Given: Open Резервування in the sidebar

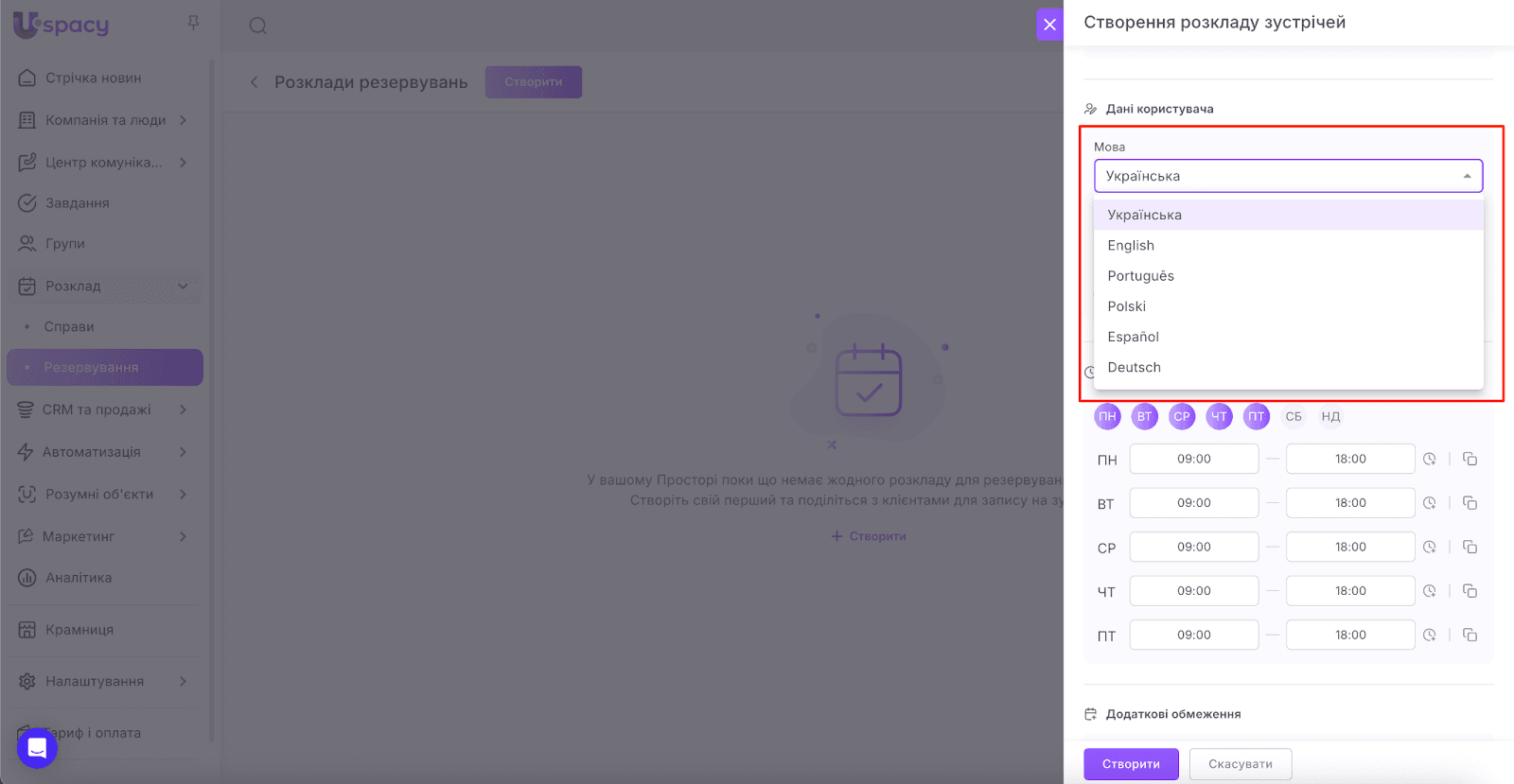Looking at the screenshot, I should (105, 367).
